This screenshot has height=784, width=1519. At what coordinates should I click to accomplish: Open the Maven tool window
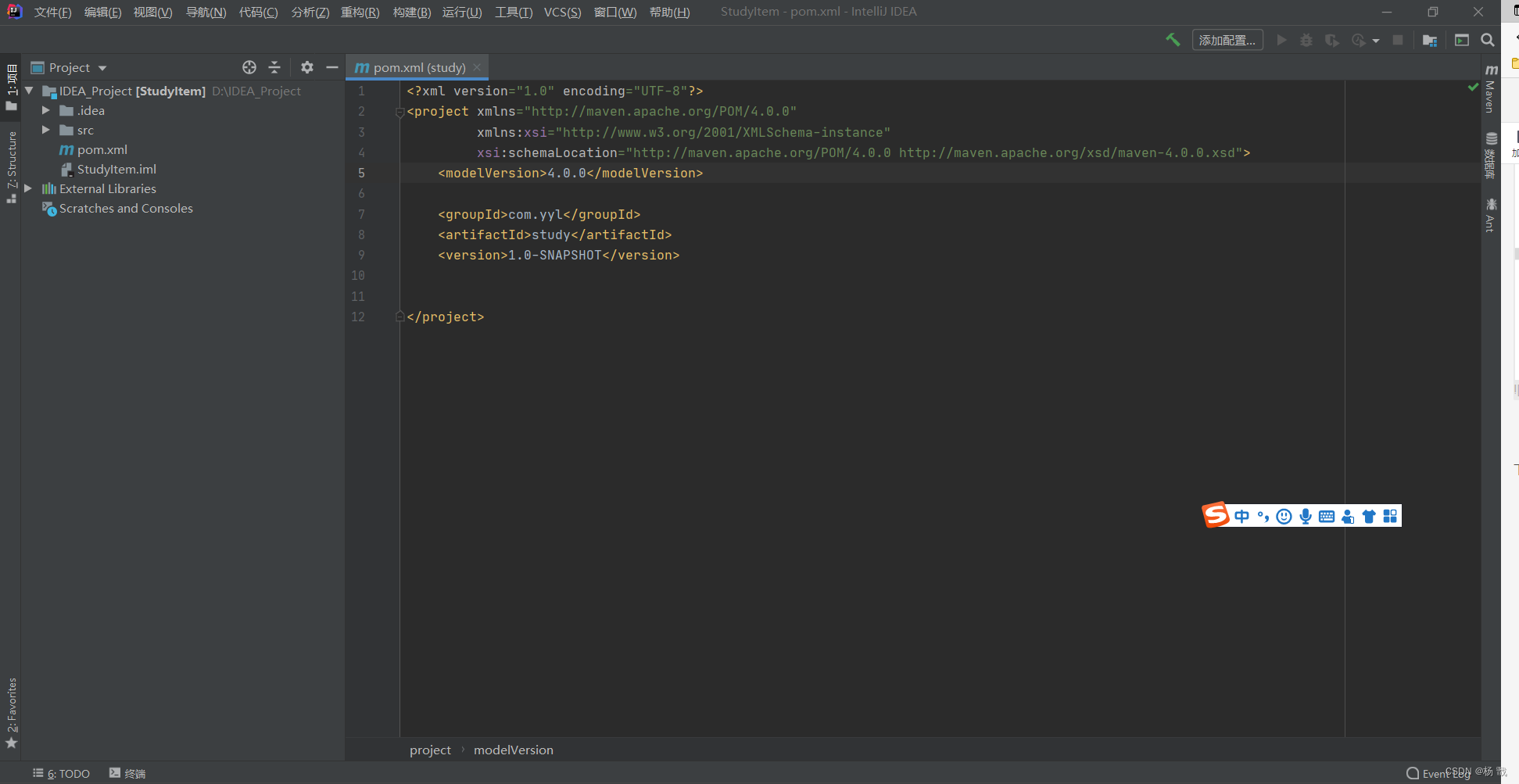pyautogui.click(x=1491, y=88)
